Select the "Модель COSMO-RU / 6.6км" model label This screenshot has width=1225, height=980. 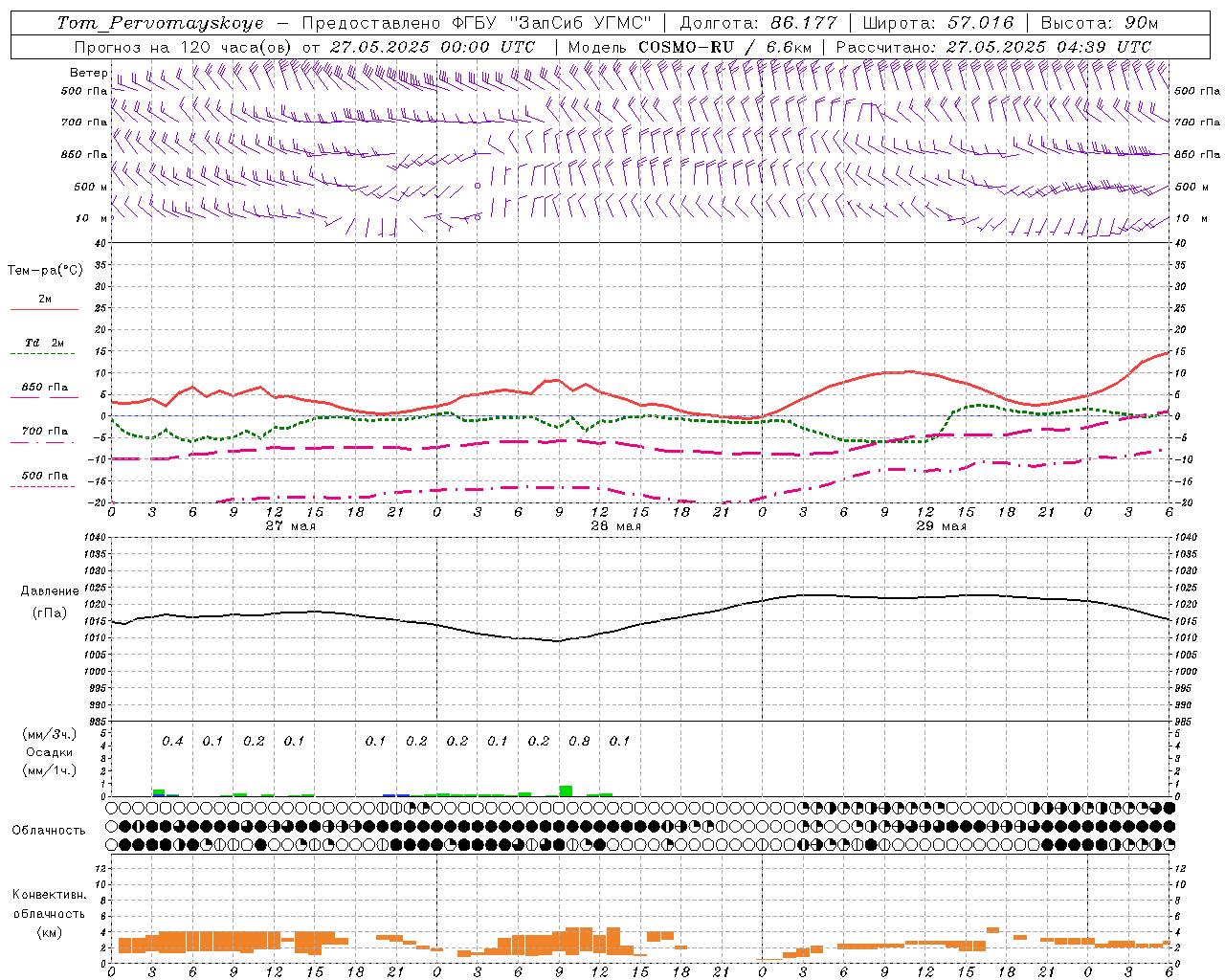tap(690, 47)
